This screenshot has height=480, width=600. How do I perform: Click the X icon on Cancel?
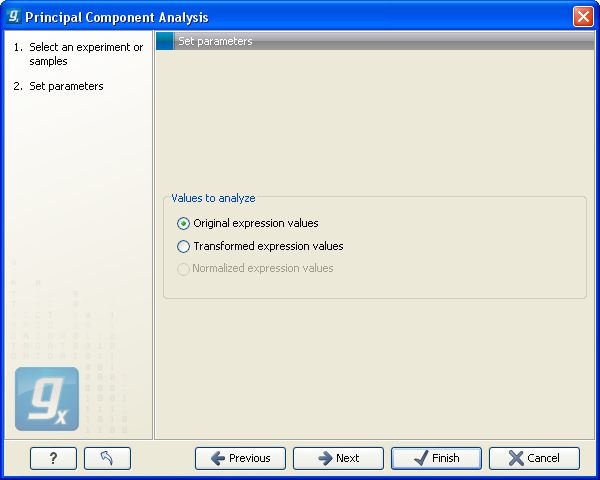point(515,458)
